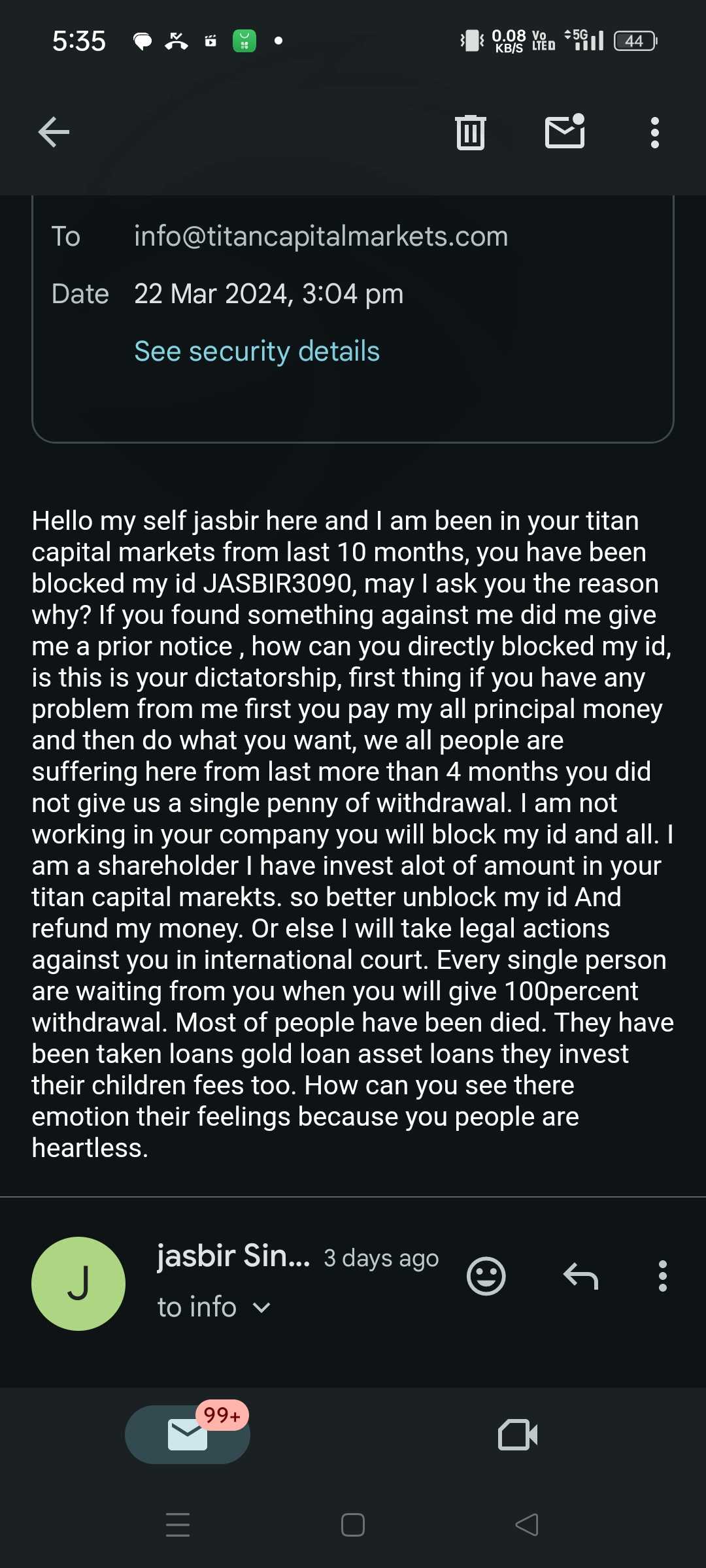The image size is (706, 1568).
Task: Open Android recent apps menu button
Action: (178, 1524)
